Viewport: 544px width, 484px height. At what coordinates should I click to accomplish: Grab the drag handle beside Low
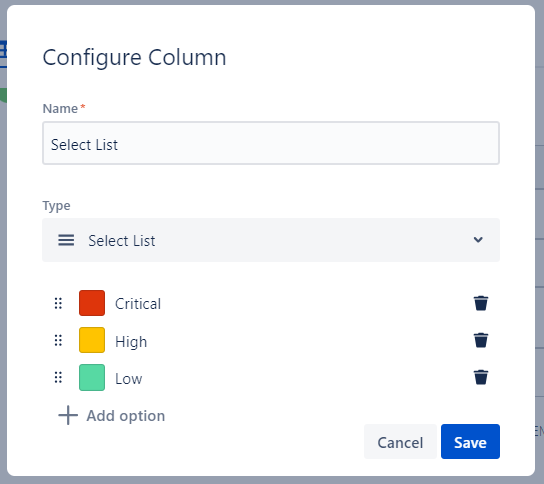[x=58, y=377]
